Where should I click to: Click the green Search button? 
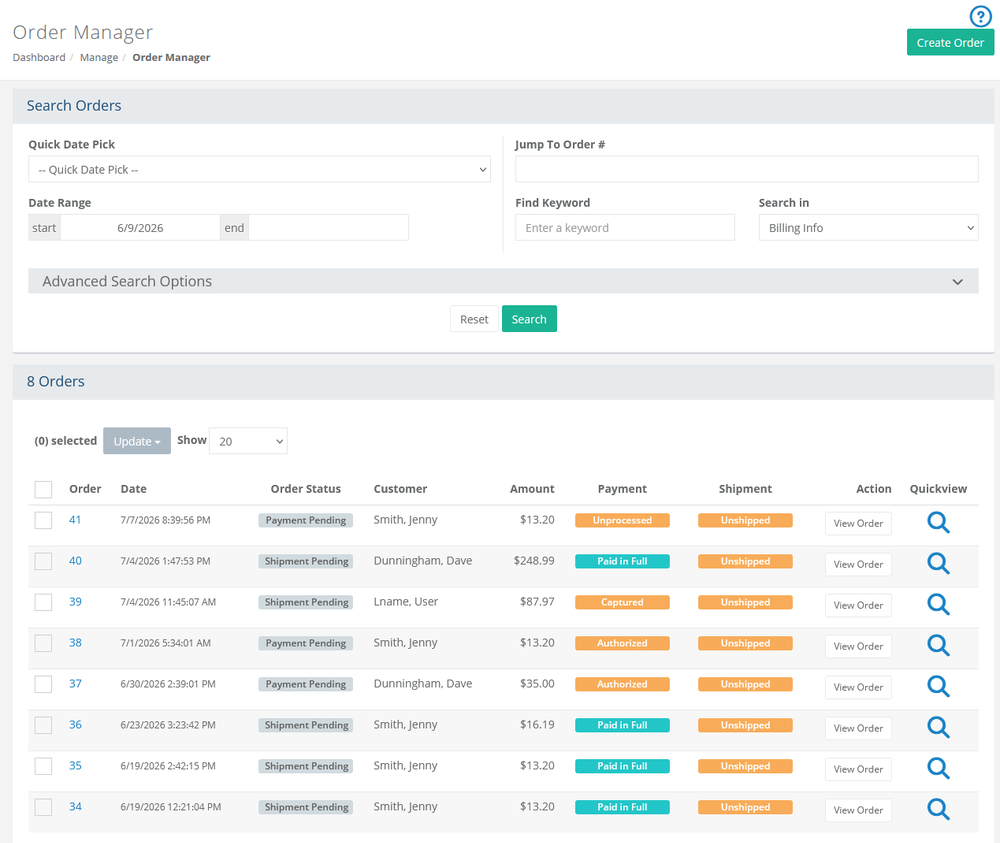[529, 319]
